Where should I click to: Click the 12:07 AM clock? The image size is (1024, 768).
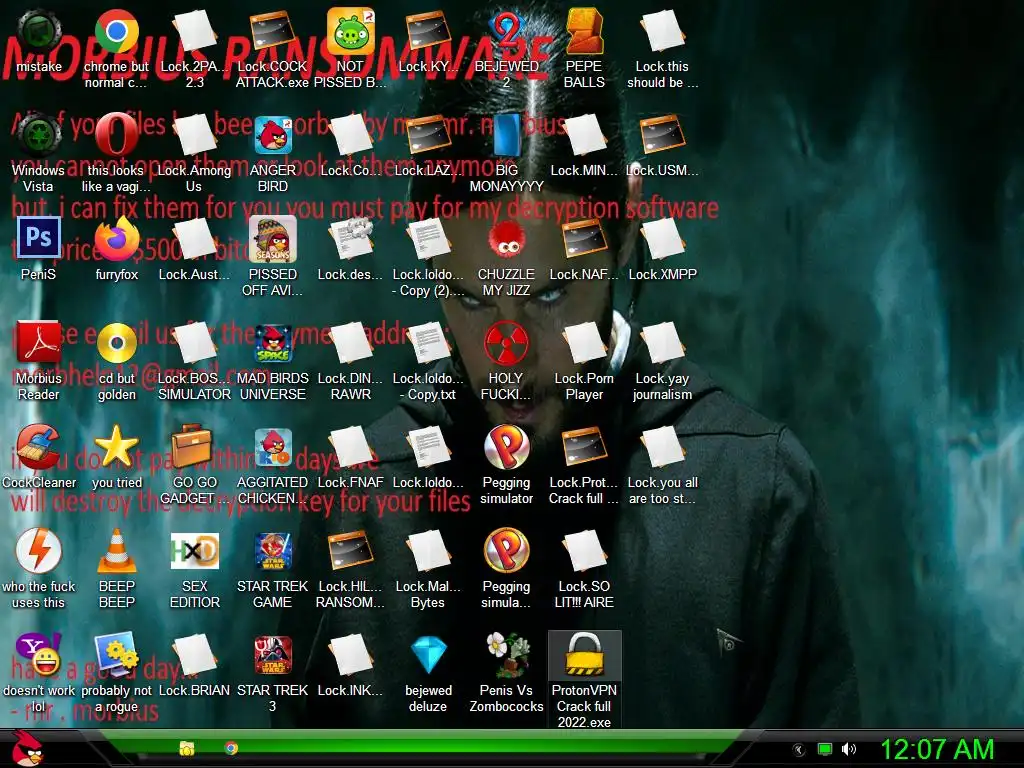[x=937, y=749]
